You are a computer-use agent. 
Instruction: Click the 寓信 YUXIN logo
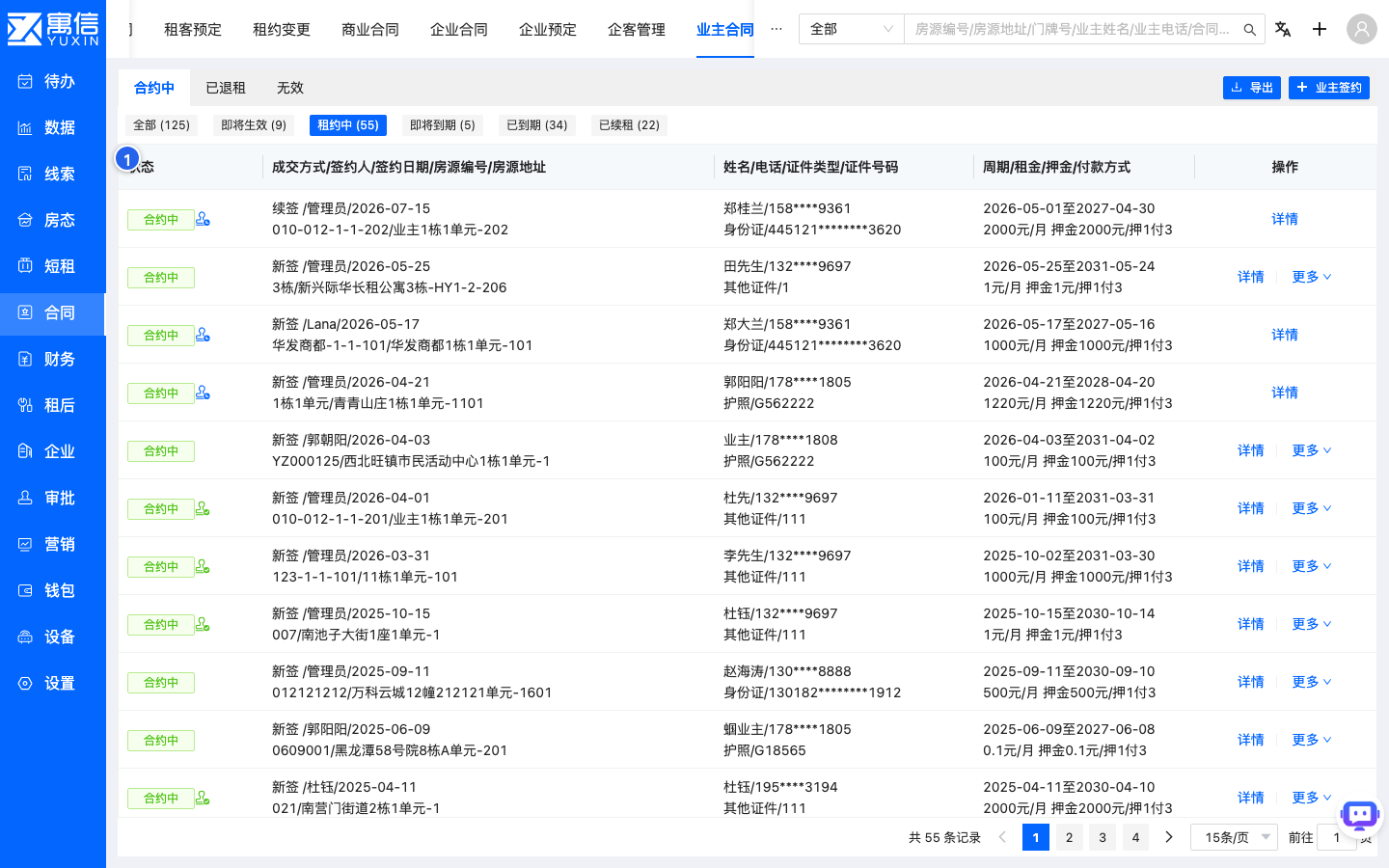[x=53, y=29]
